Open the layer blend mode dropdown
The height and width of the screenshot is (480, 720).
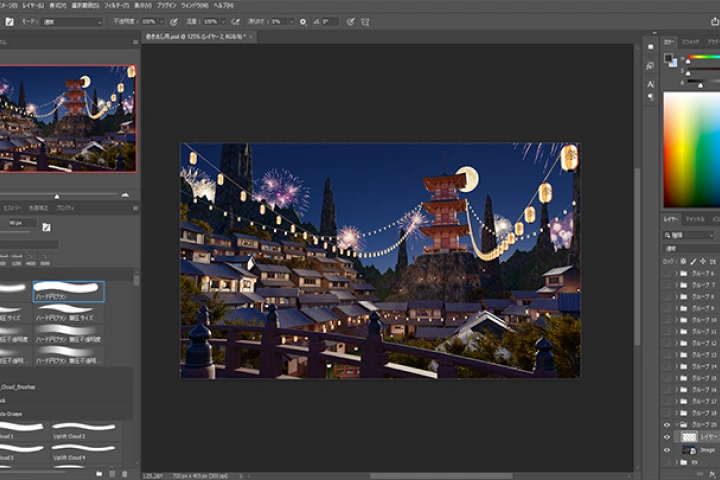(692, 248)
